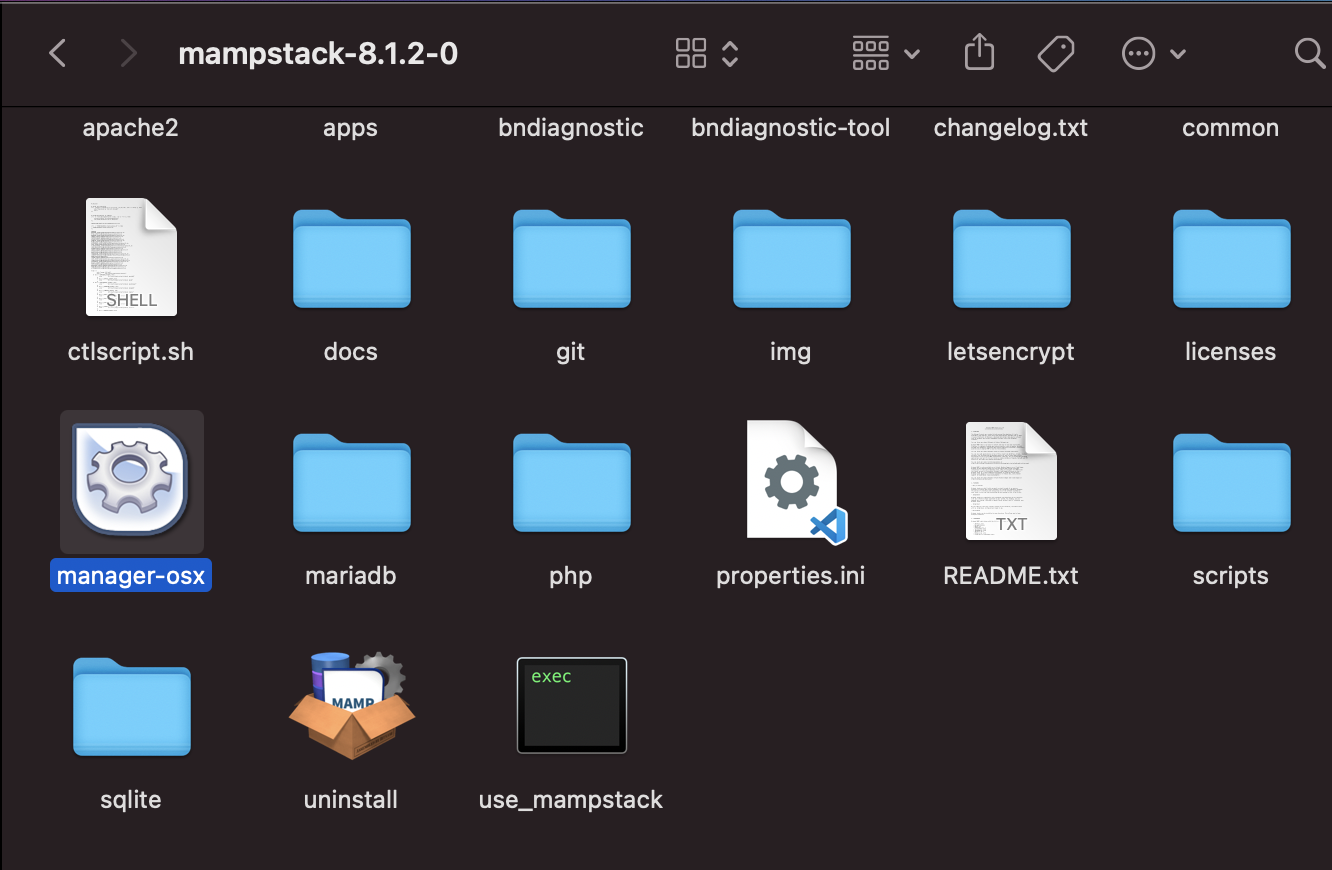Click the README.txt file name

pos(1011,576)
